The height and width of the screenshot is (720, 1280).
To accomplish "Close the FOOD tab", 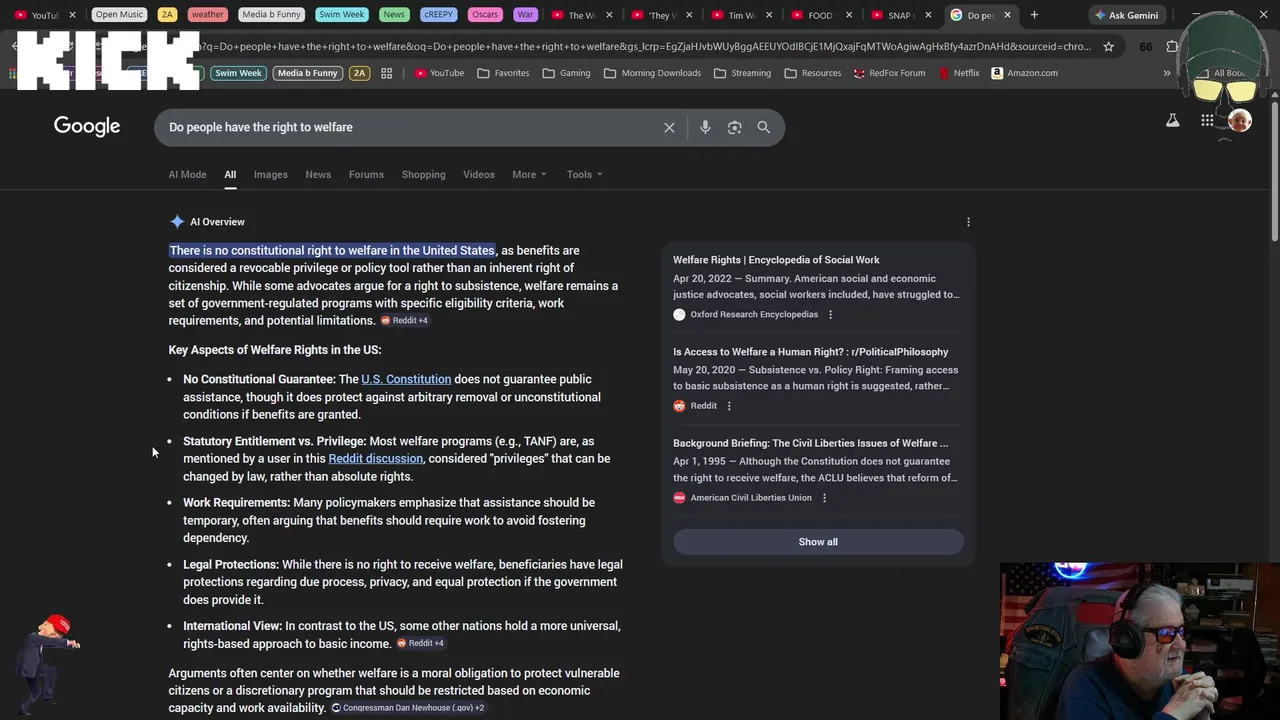I will [x=849, y=15].
